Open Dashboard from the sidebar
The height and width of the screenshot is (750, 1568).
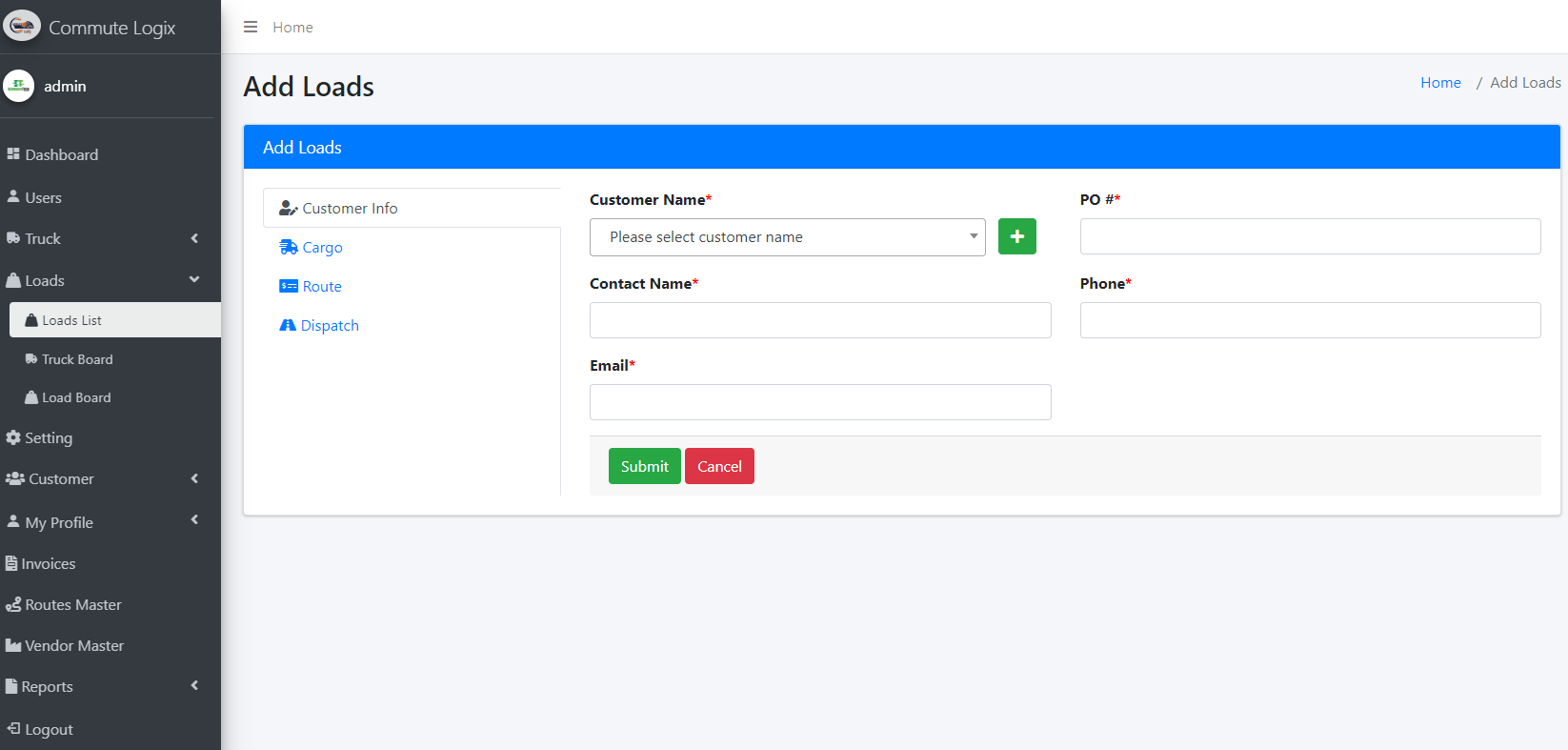(x=61, y=154)
